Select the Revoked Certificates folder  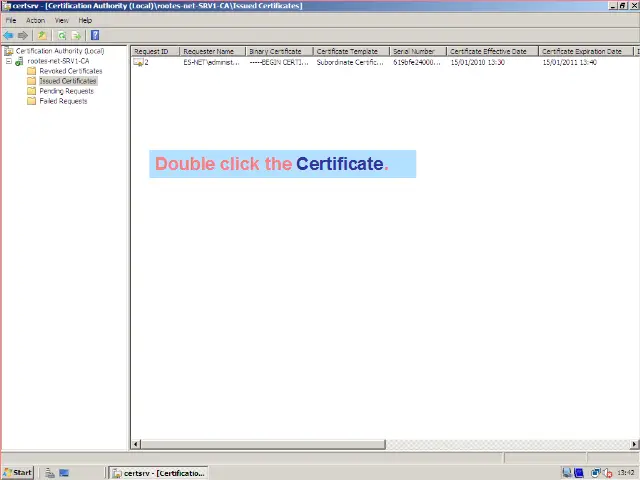coord(70,71)
